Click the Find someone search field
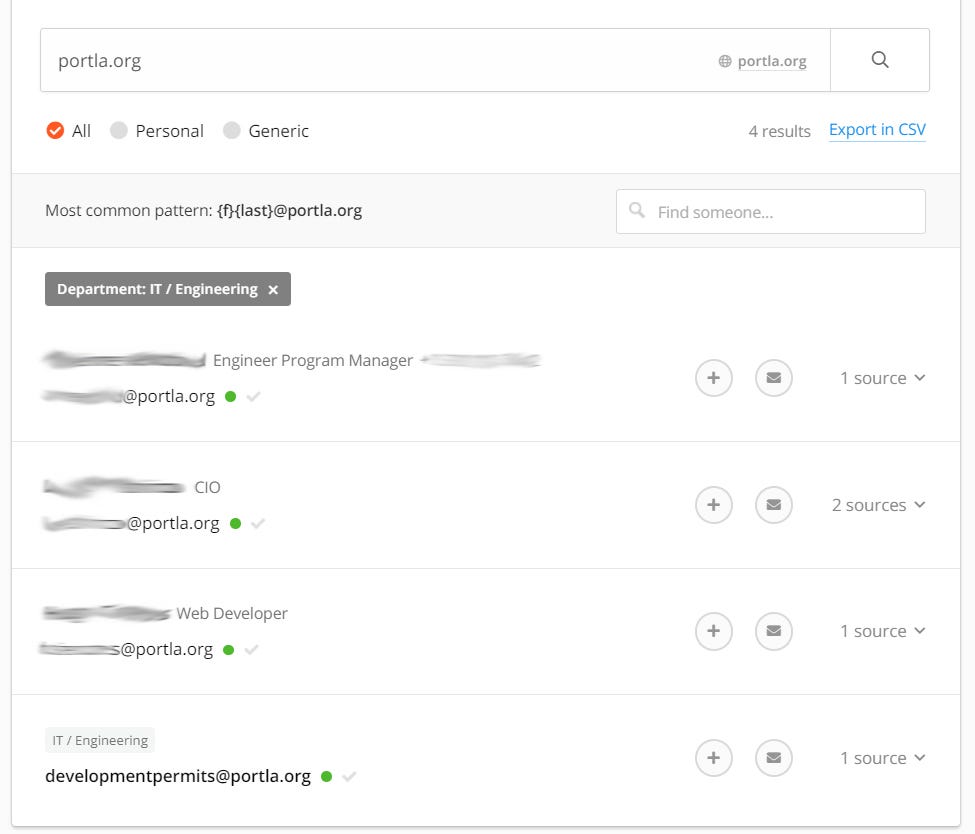 tap(770, 211)
